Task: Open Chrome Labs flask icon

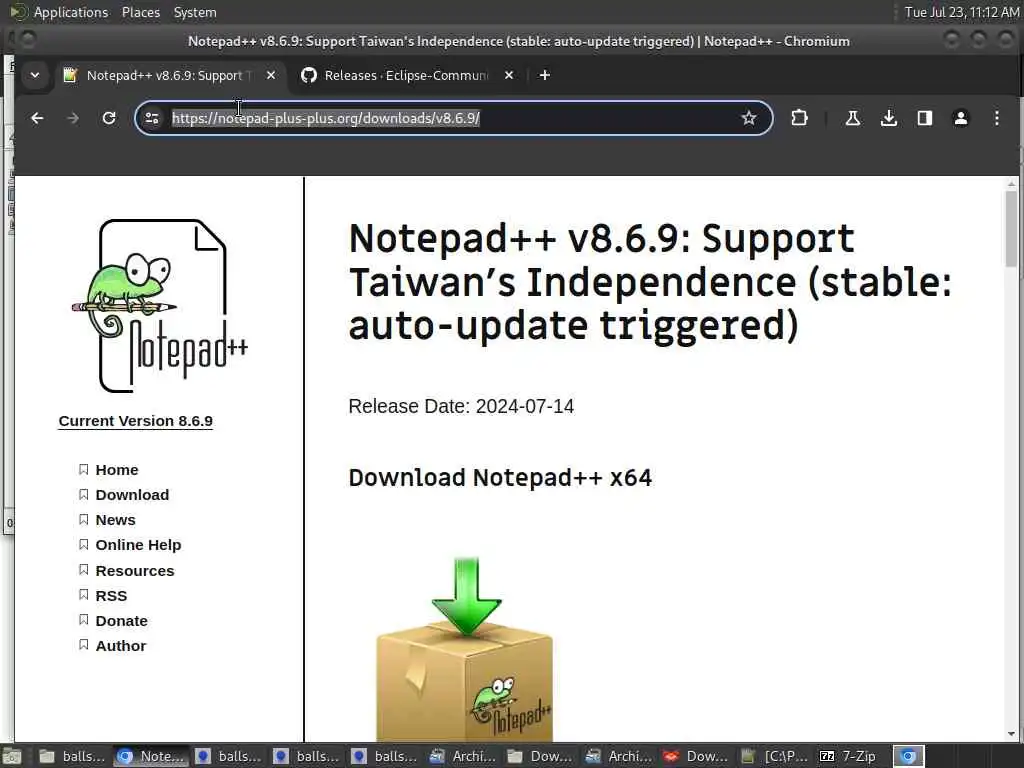Action: click(853, 118)
